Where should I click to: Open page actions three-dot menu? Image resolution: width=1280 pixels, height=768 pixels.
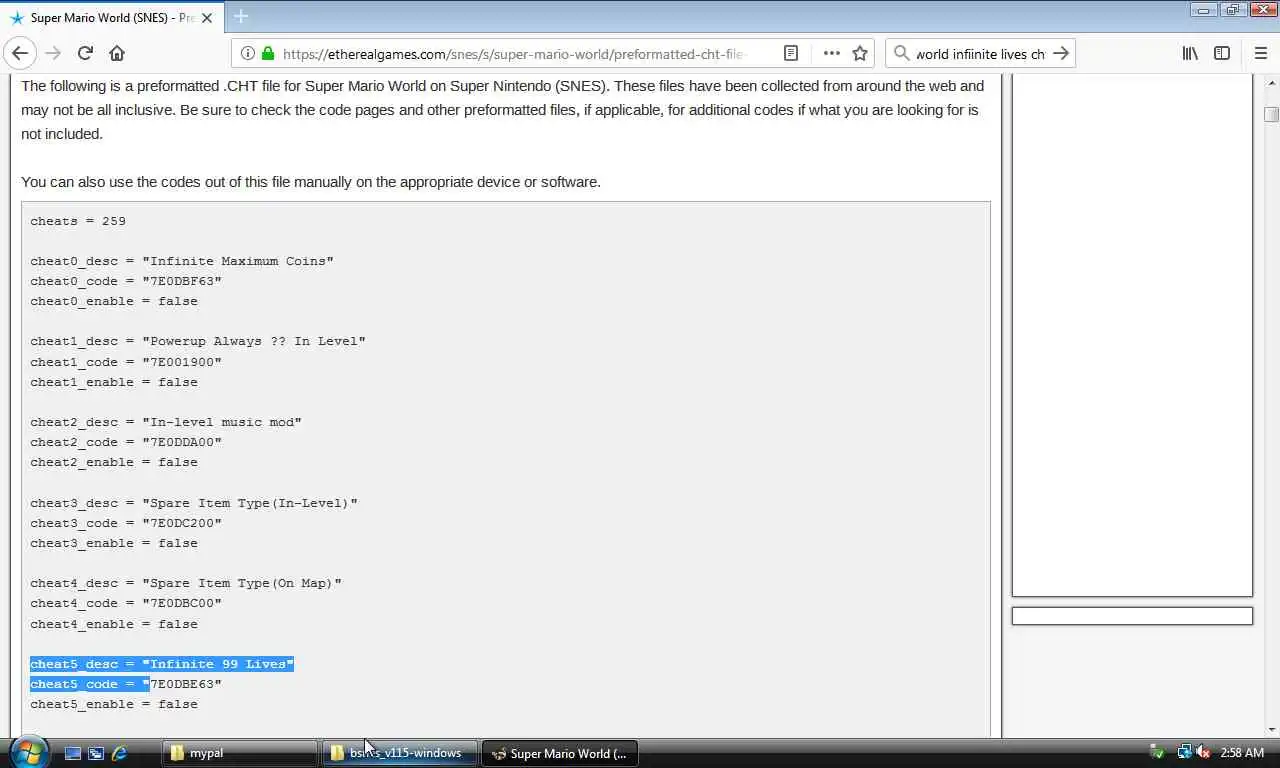click(x=831, y=53)
